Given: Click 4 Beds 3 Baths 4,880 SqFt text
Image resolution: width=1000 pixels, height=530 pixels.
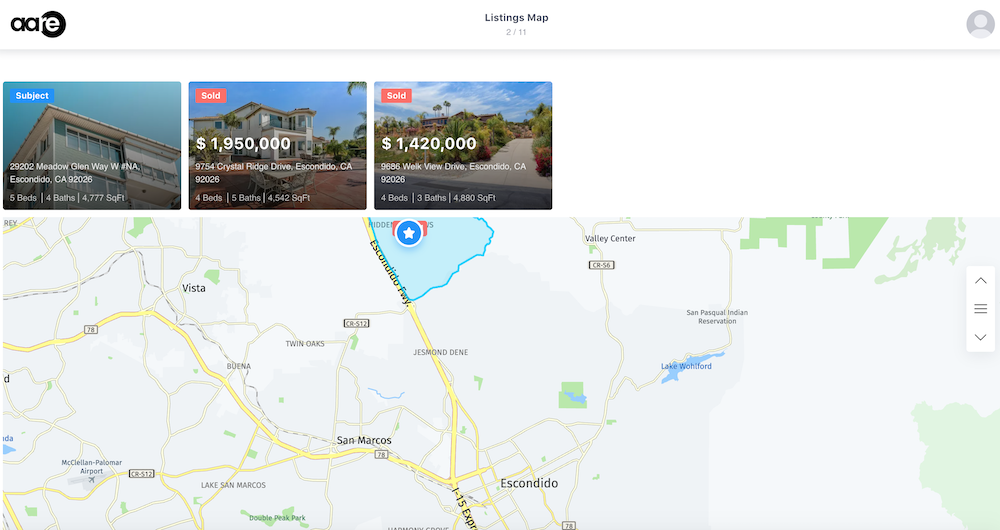Looking at the screenshot, I should pyautogui.click(x=438, y=198).
